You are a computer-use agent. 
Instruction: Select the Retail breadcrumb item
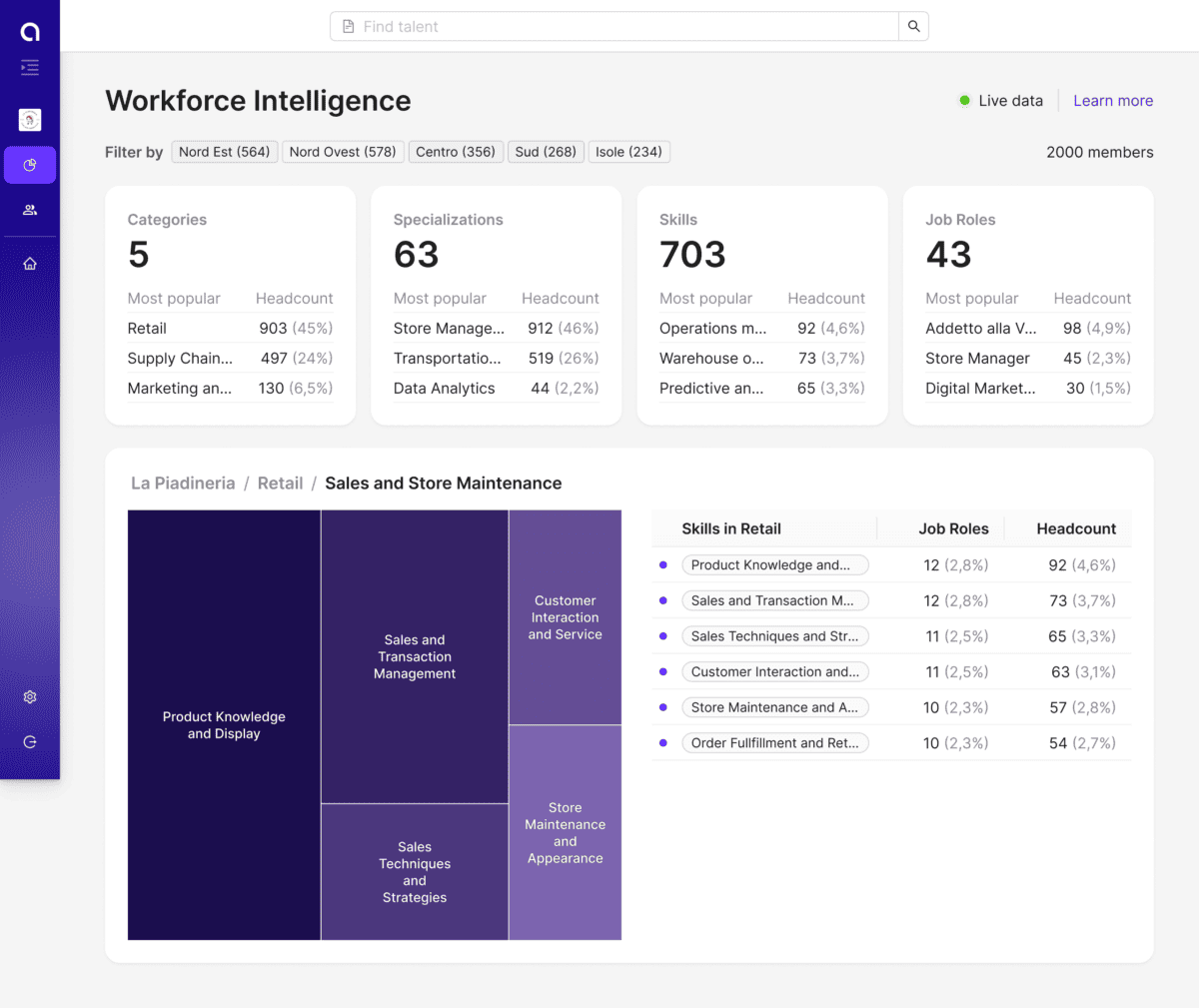point(280,483)
